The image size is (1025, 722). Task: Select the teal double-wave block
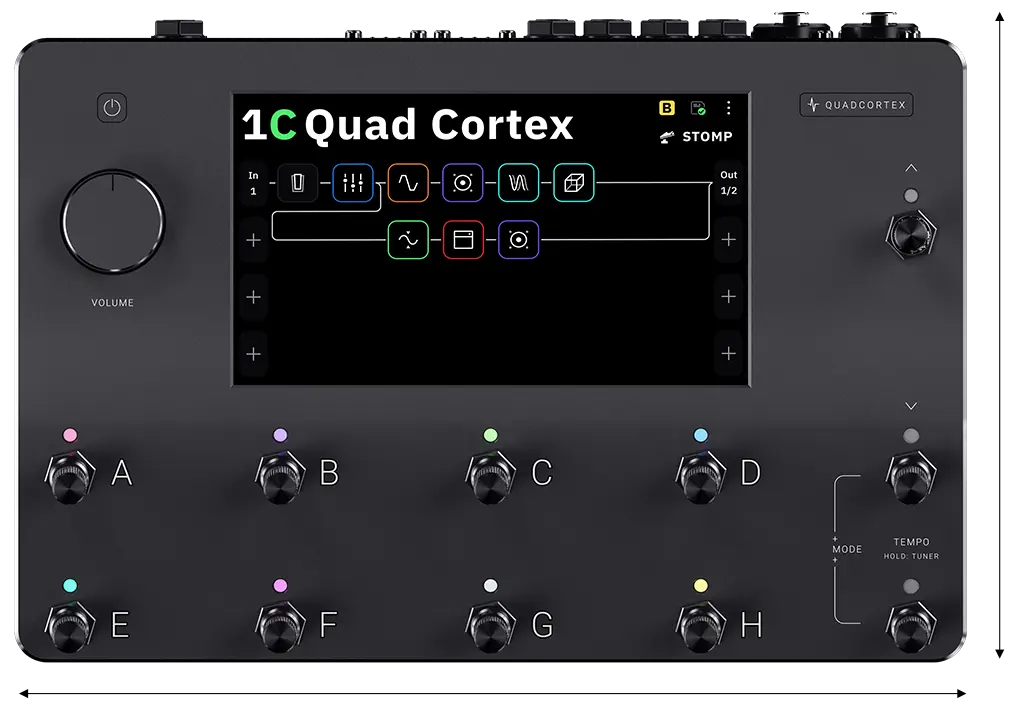point(518,182)
